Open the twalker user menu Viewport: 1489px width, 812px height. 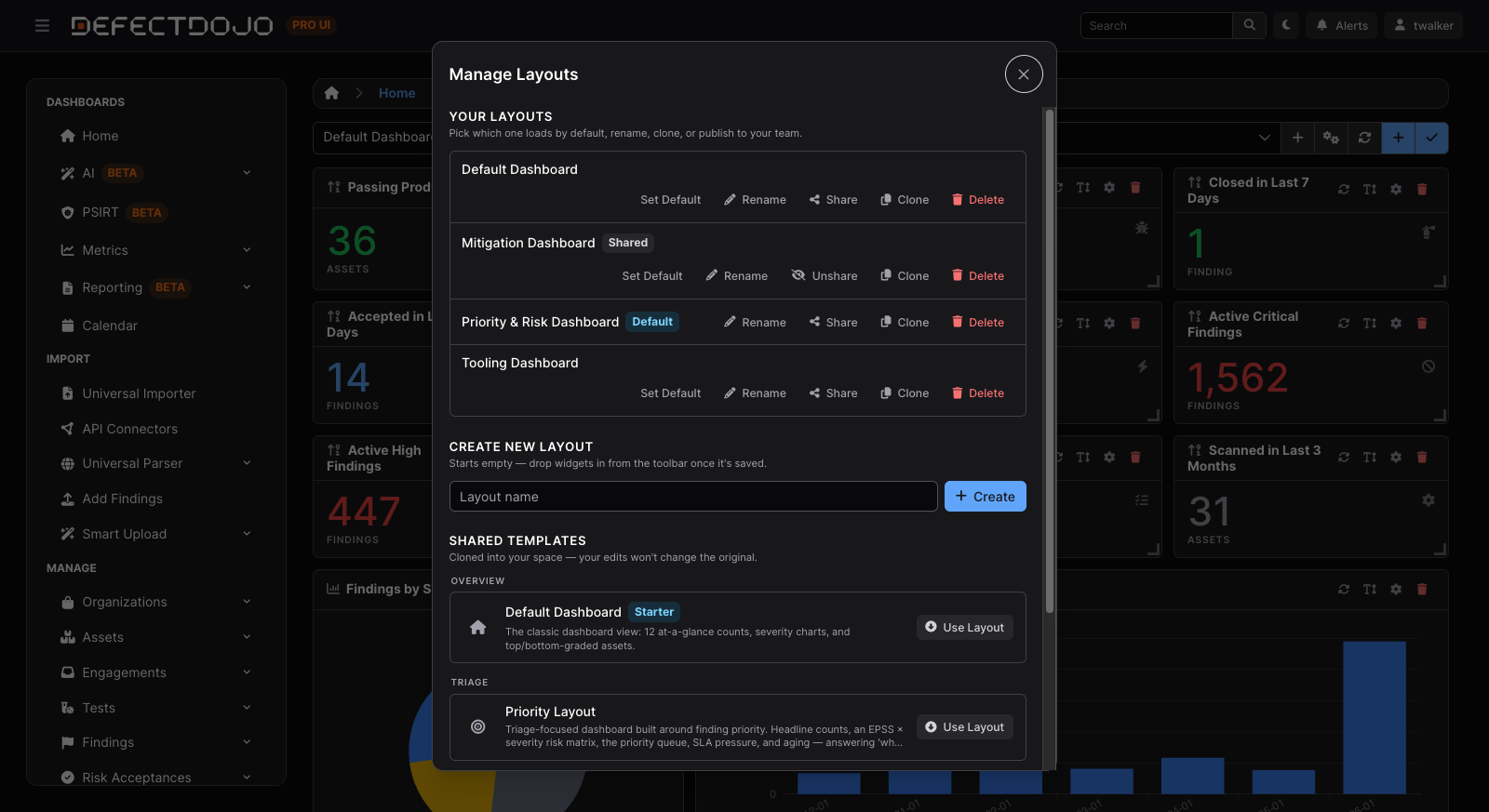[x=1423, y=25]
